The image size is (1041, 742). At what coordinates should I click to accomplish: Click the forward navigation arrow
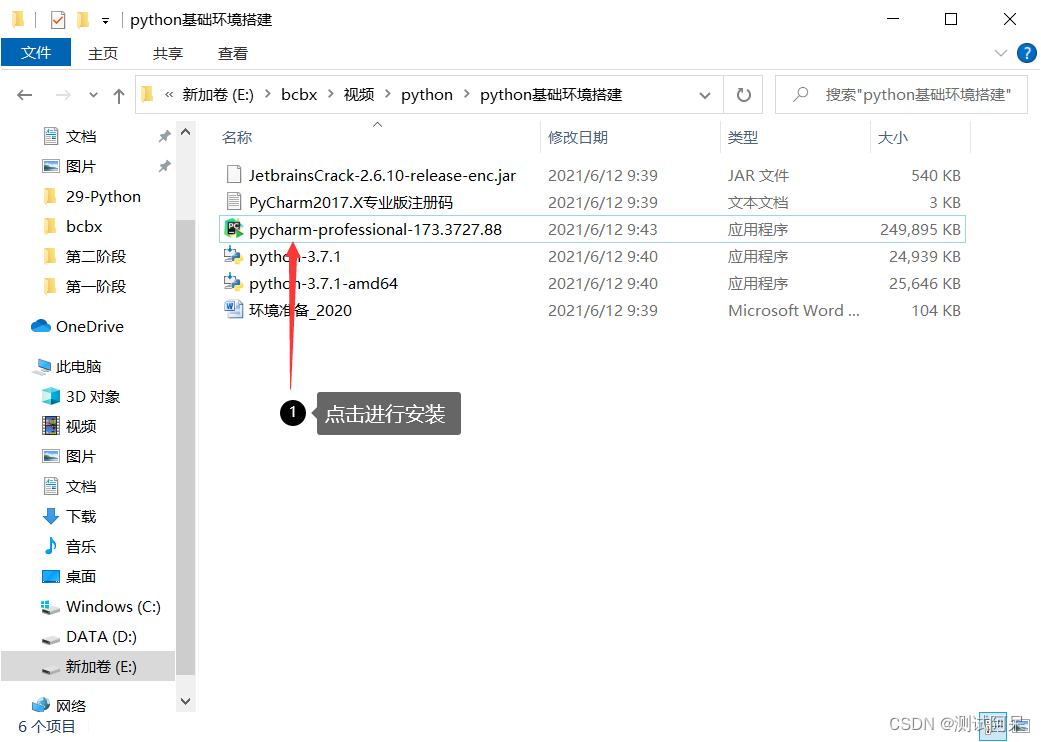click(63, 95)
